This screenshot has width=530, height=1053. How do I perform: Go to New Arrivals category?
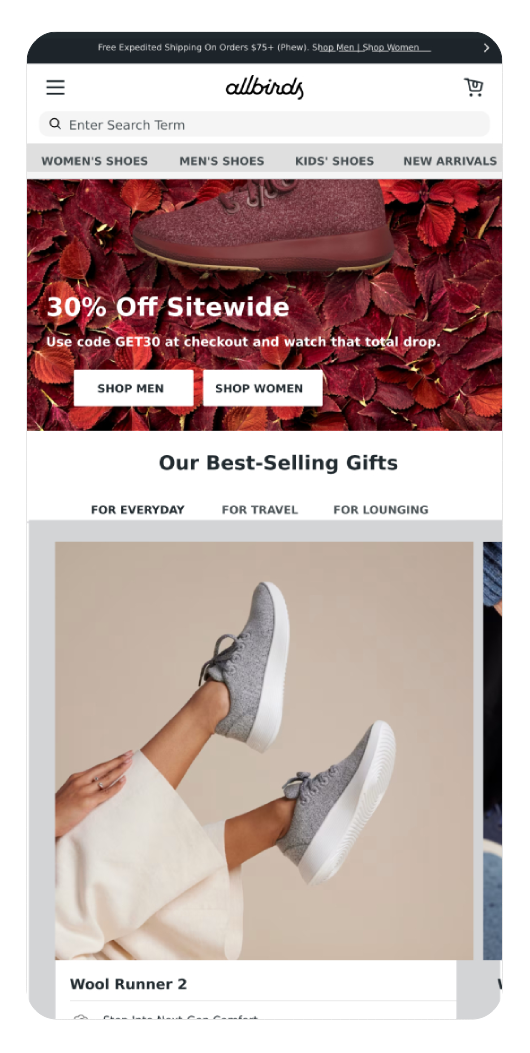coord(450,161)
